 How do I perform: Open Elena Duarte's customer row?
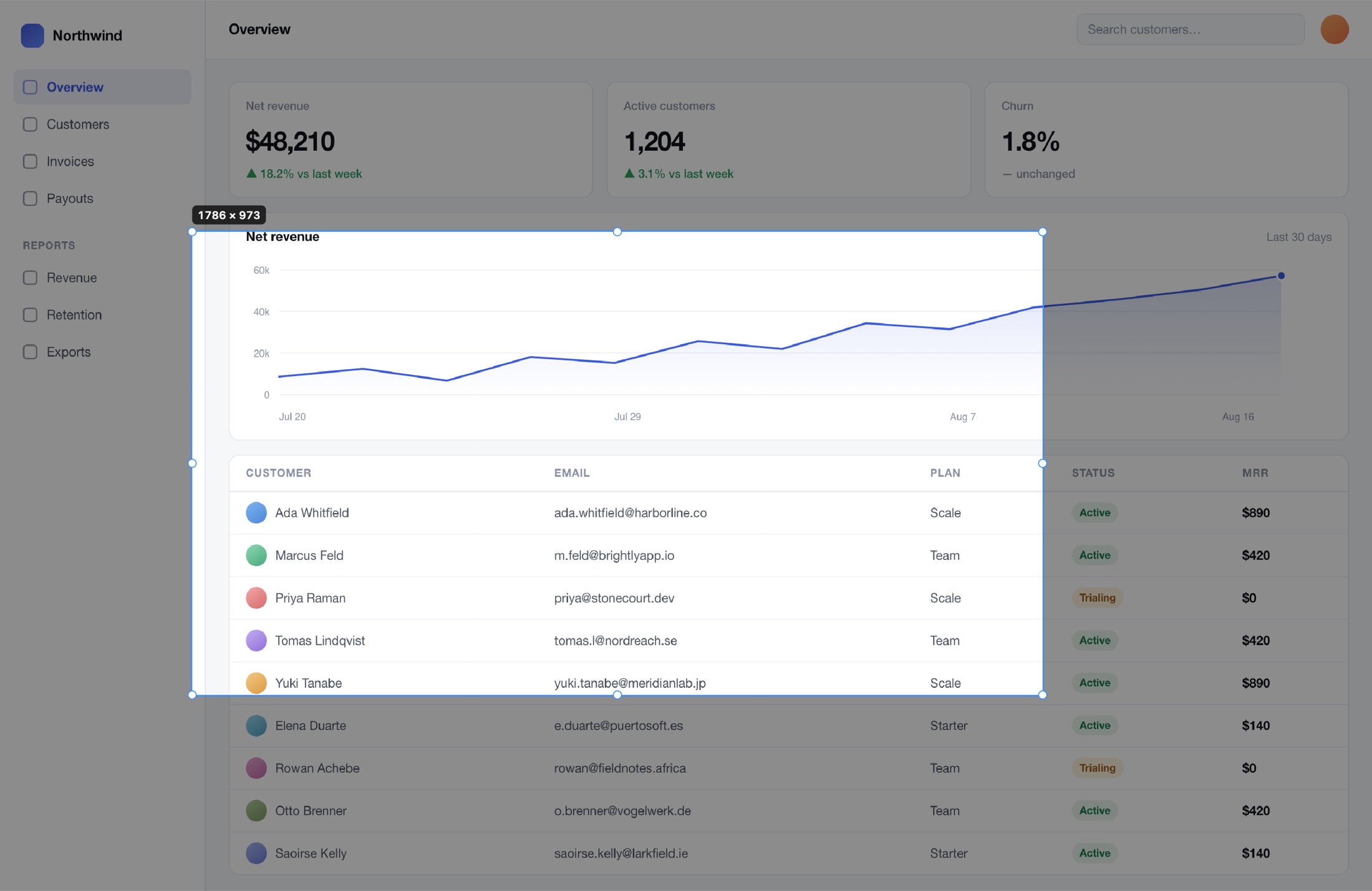(788, 725)
